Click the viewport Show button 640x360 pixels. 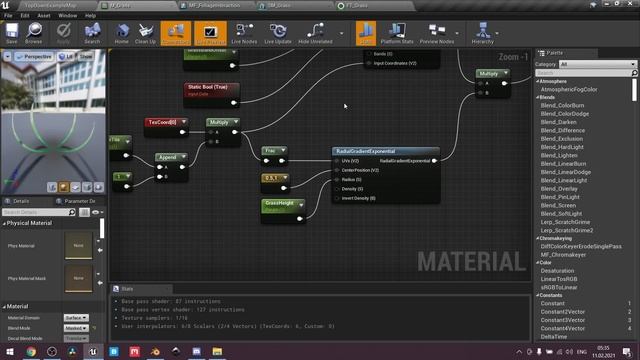tap(86, 57)
